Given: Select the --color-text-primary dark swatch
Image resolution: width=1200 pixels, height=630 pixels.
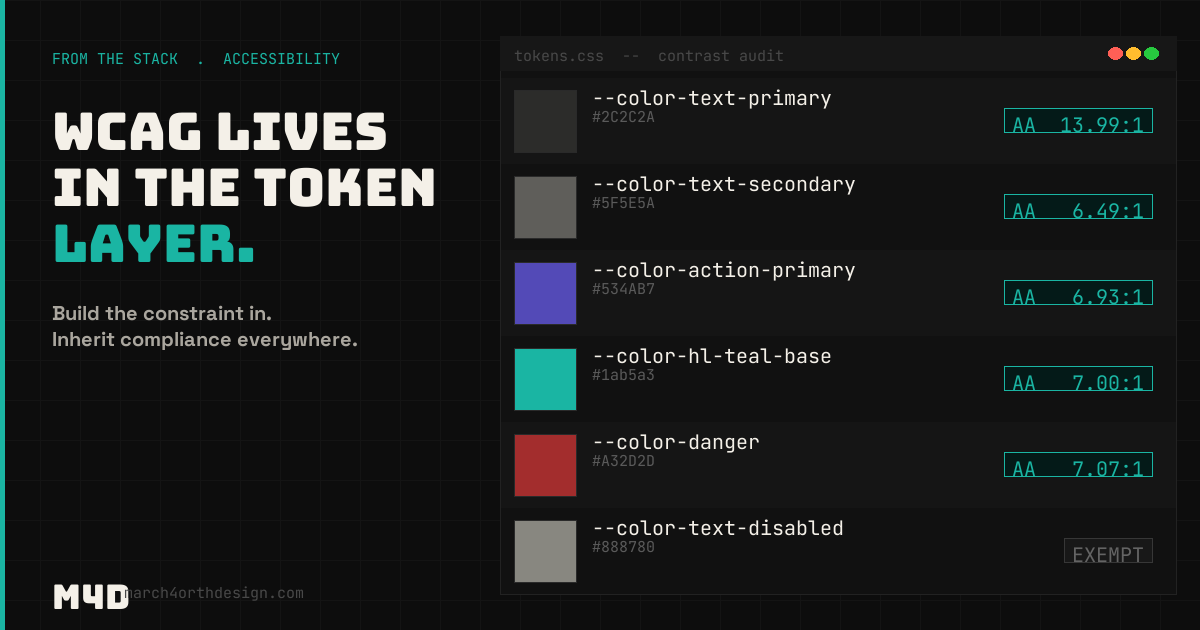Looking at the screenshot, I should click(x=545, y=121).
